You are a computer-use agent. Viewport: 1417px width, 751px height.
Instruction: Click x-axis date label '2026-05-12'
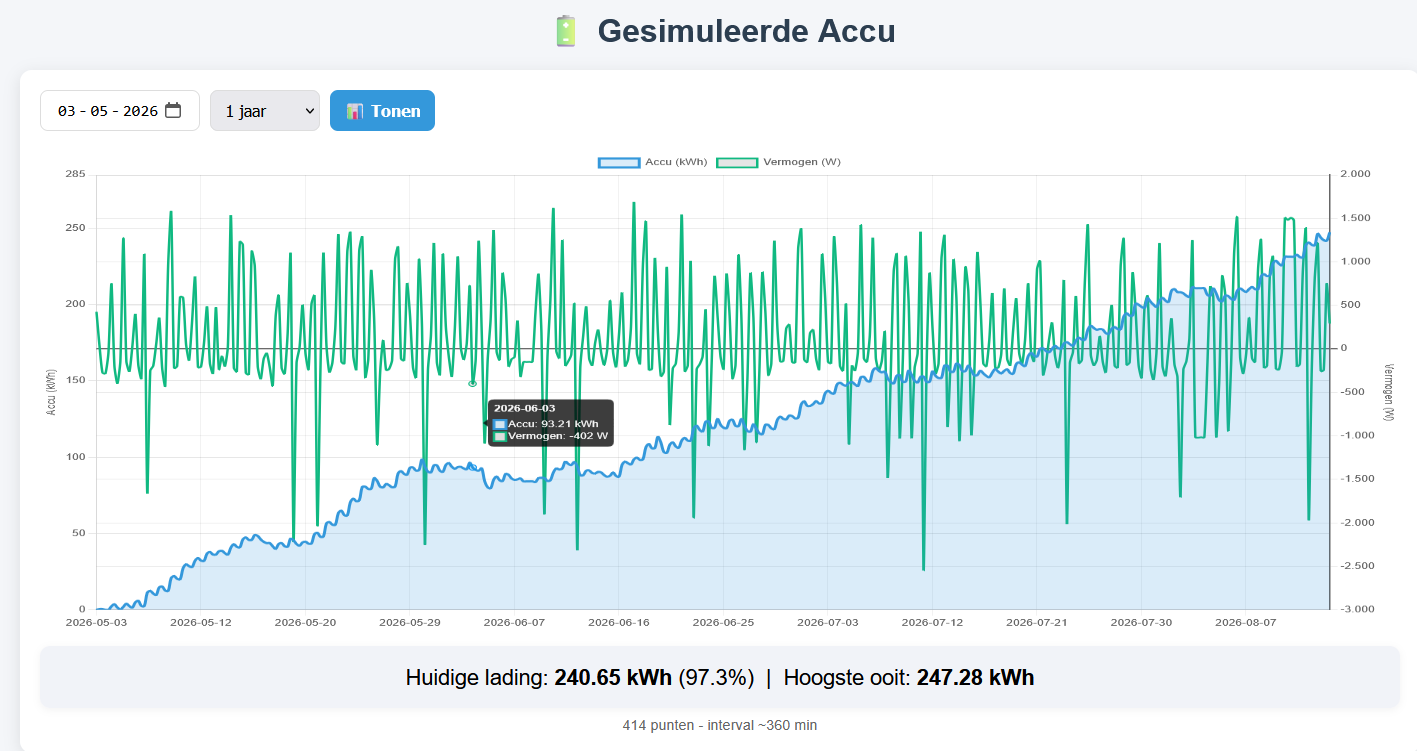(201, 622)
